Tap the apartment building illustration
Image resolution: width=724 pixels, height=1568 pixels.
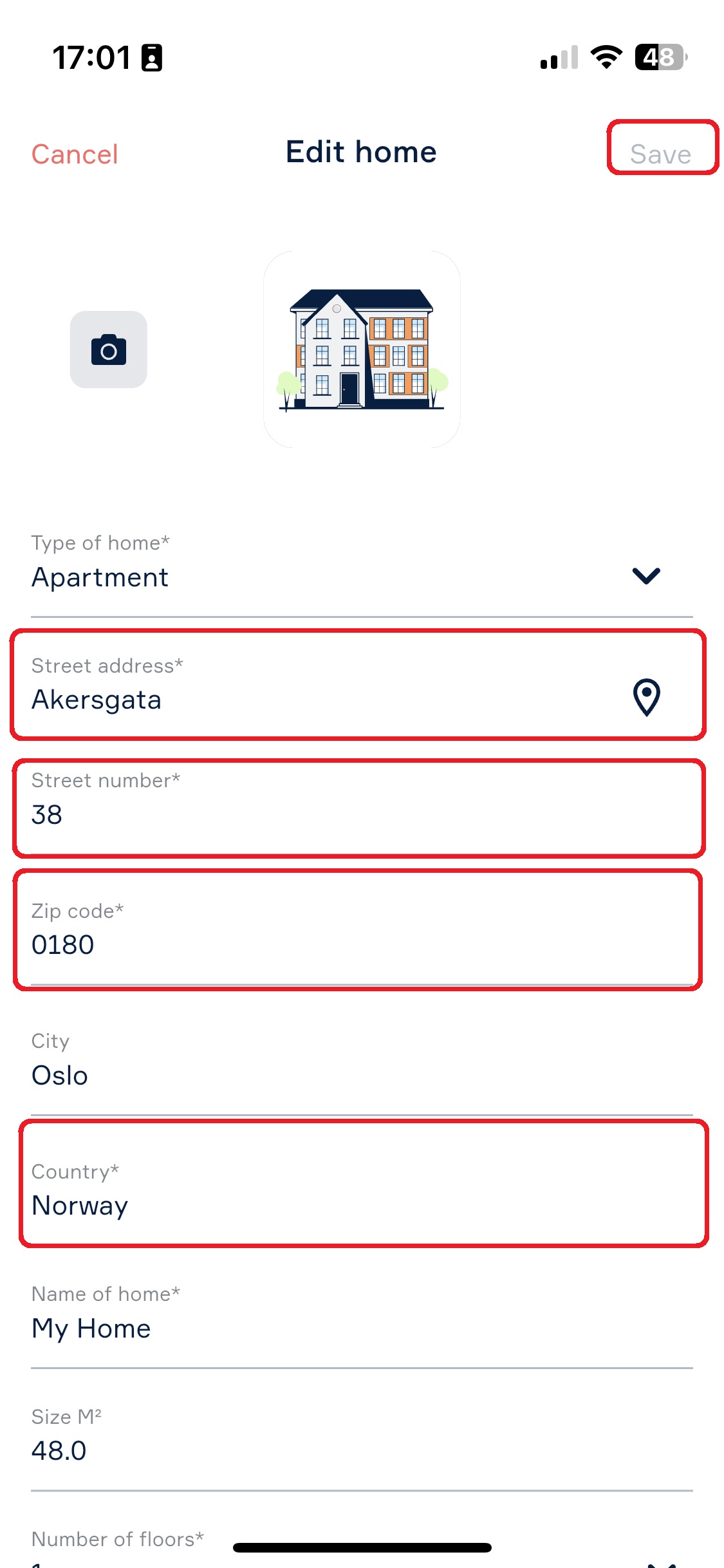tap(362, 349)
